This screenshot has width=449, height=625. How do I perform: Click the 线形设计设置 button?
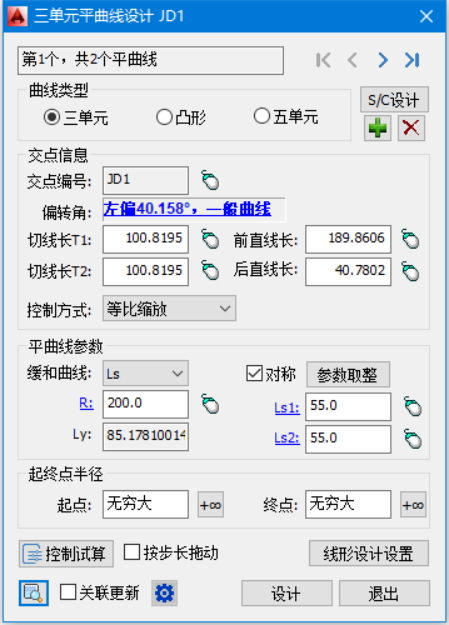[369, 553]
